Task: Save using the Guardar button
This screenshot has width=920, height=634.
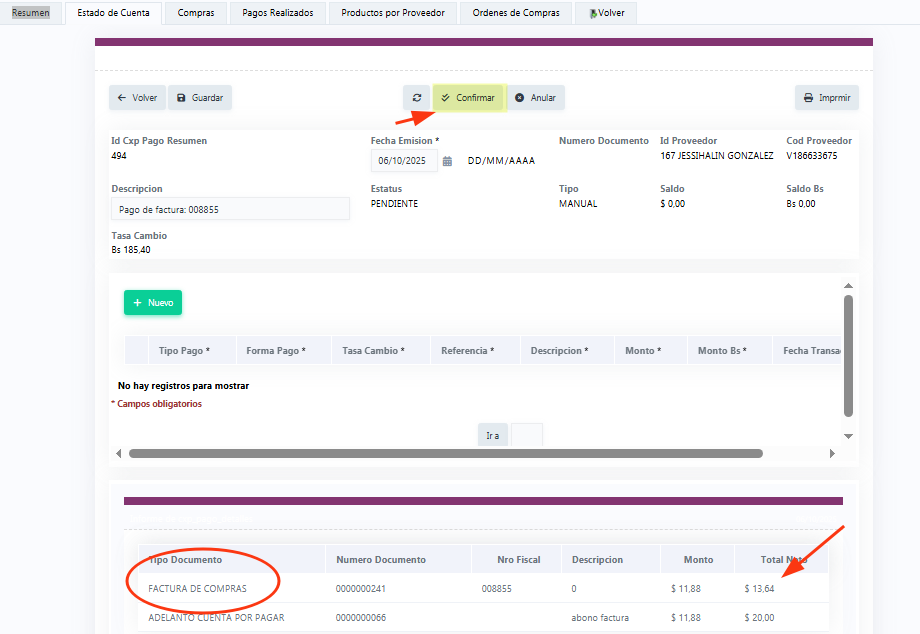Action: pos(199,98)
